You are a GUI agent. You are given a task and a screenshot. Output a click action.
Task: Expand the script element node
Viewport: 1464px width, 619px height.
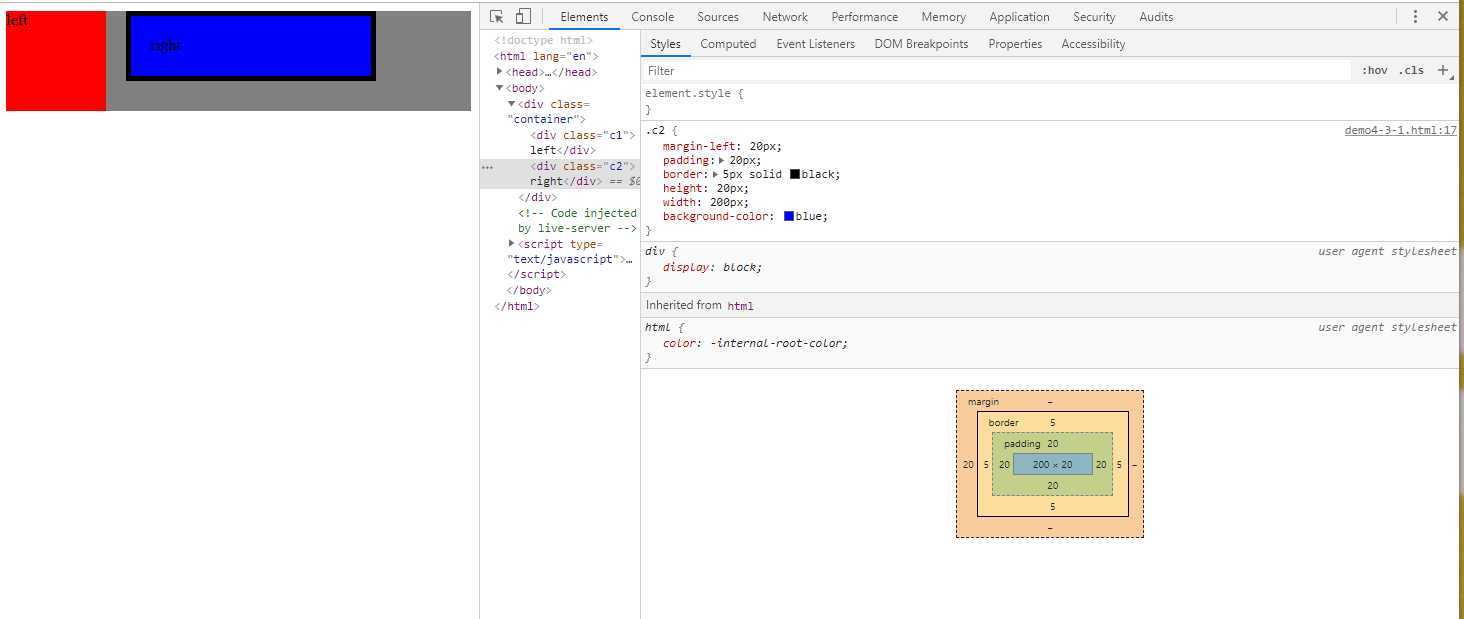512,244
